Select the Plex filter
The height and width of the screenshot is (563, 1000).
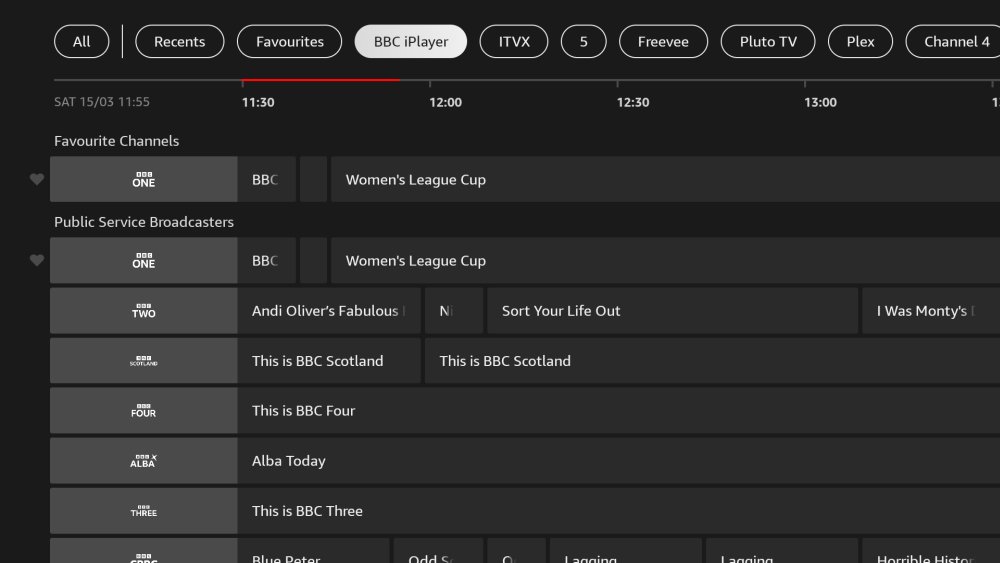click(860, 41)
